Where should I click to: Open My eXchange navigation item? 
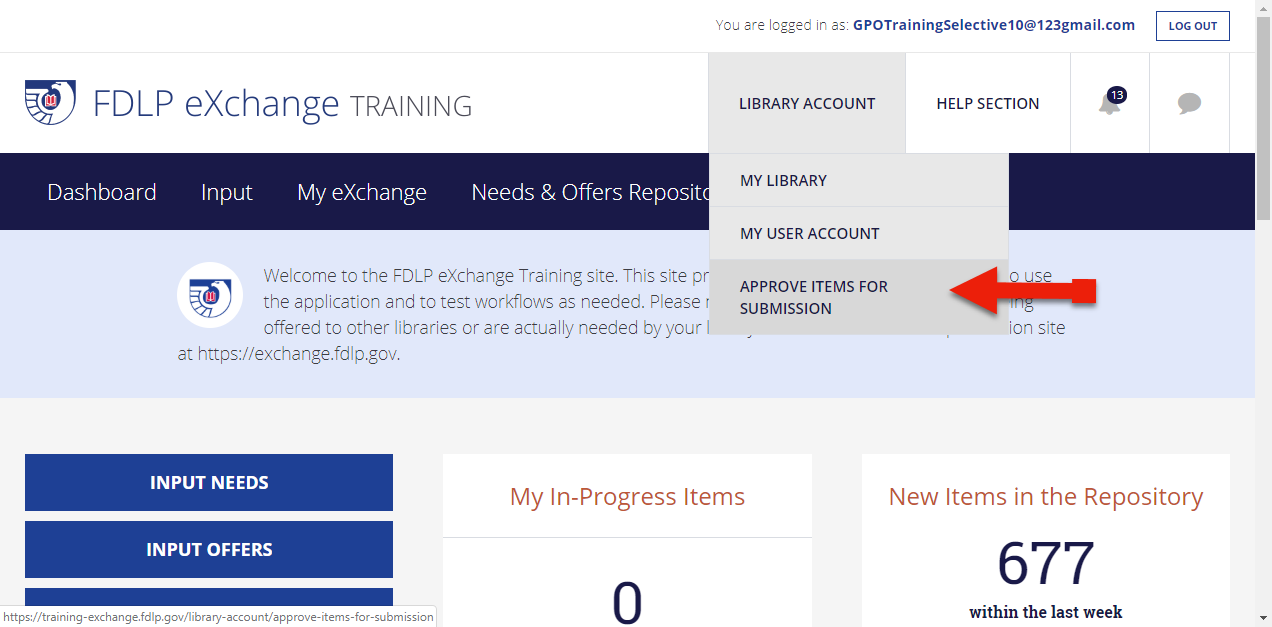pos(362,192)
